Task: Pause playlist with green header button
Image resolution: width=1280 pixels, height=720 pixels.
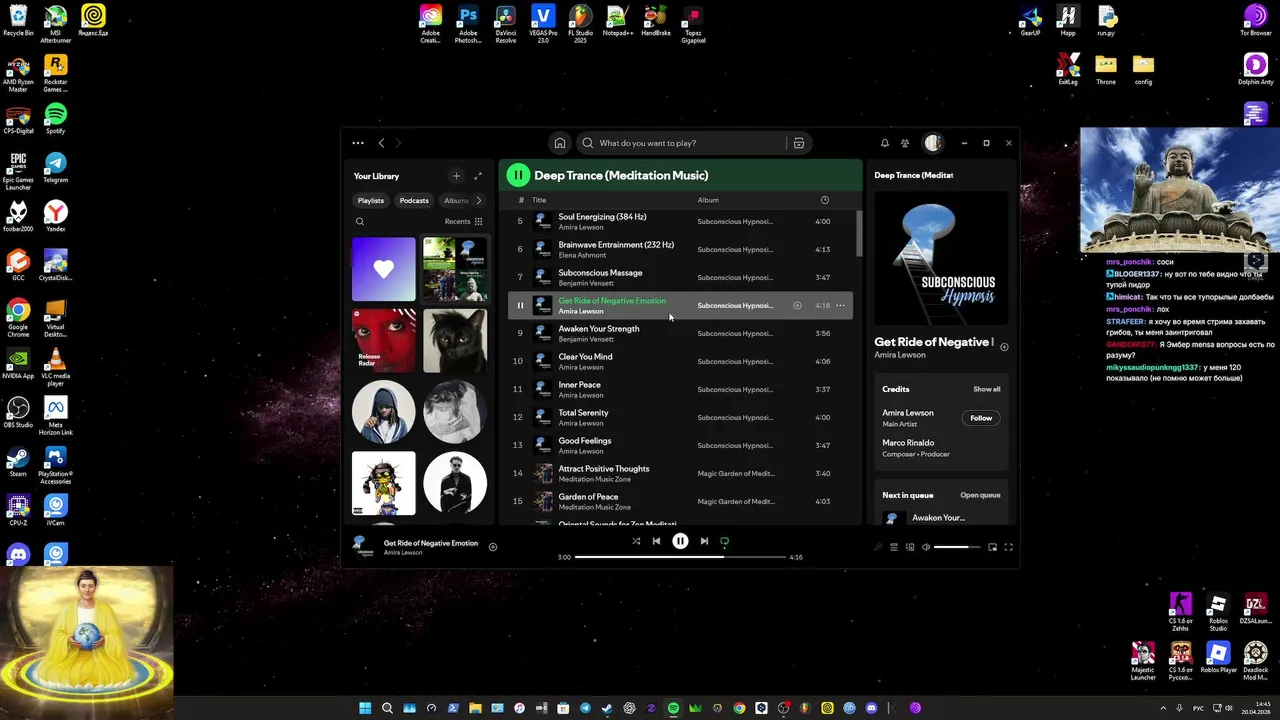Action: (518, 175)
